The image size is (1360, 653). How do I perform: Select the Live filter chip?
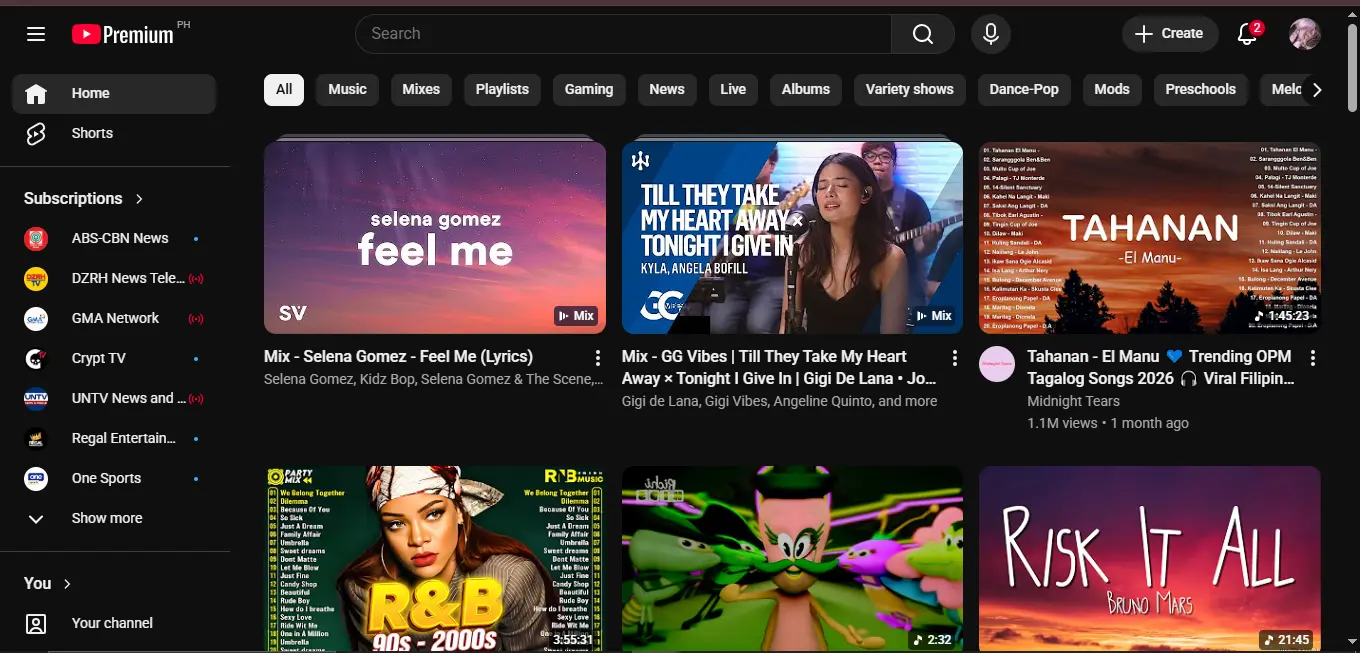click(733, 90)
